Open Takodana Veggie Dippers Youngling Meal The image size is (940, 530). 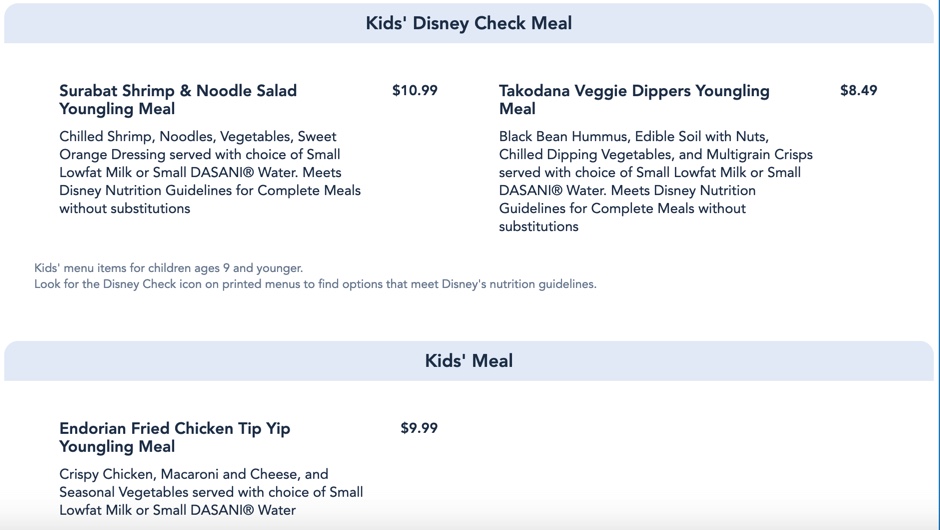coord(634,100)
